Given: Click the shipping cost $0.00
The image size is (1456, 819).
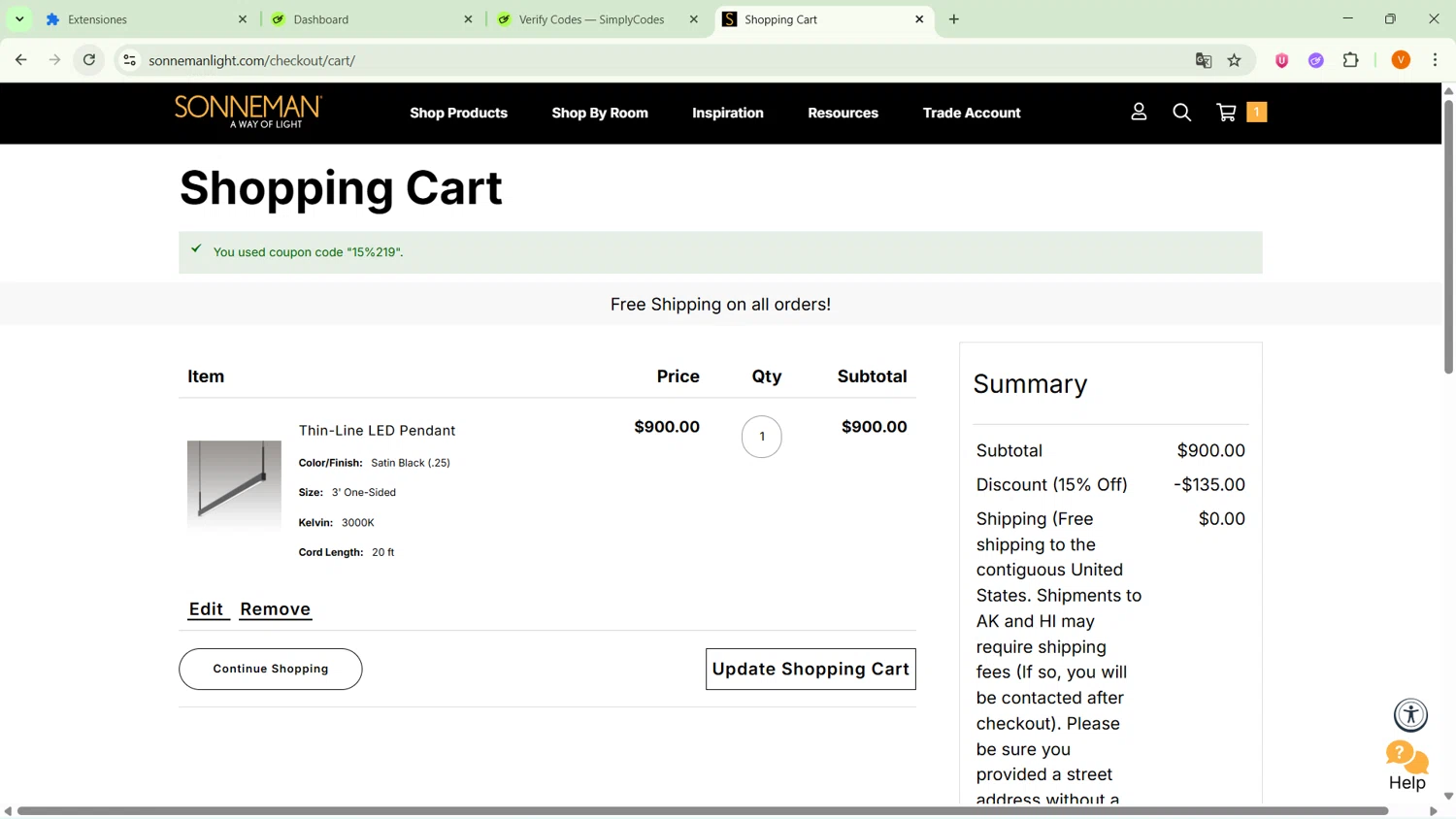Looking at the screenshot, I should tap(1222, 519).
